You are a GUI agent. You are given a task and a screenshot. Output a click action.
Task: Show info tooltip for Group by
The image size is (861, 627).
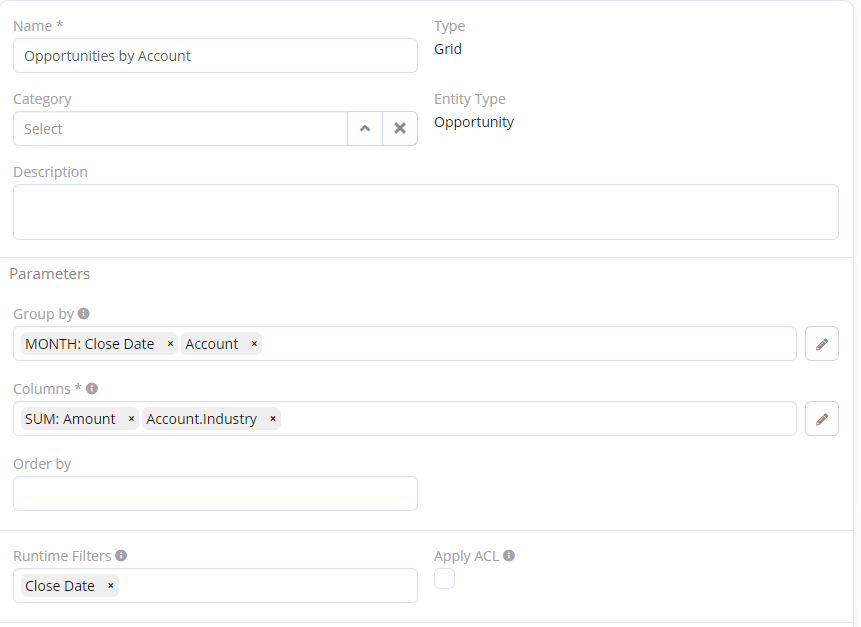(x=84, y=314)
